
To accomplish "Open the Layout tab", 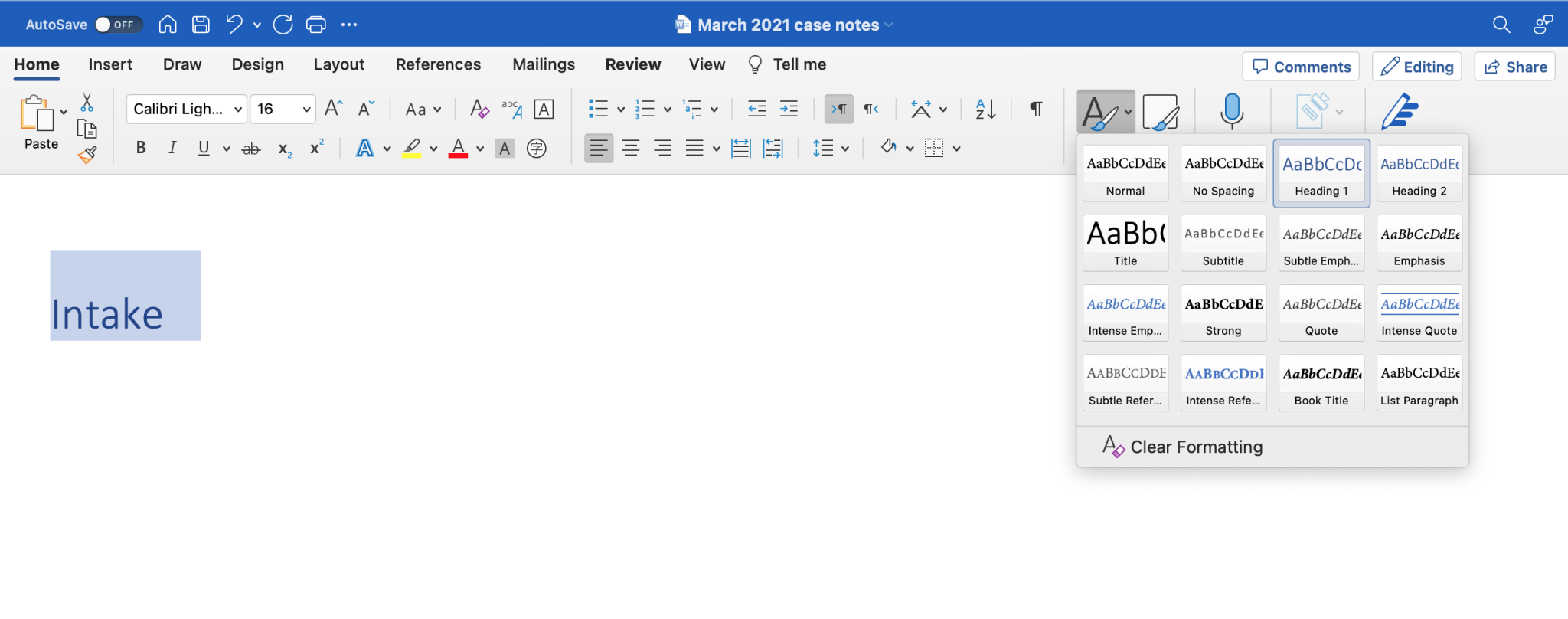I will tap(338, 64).
